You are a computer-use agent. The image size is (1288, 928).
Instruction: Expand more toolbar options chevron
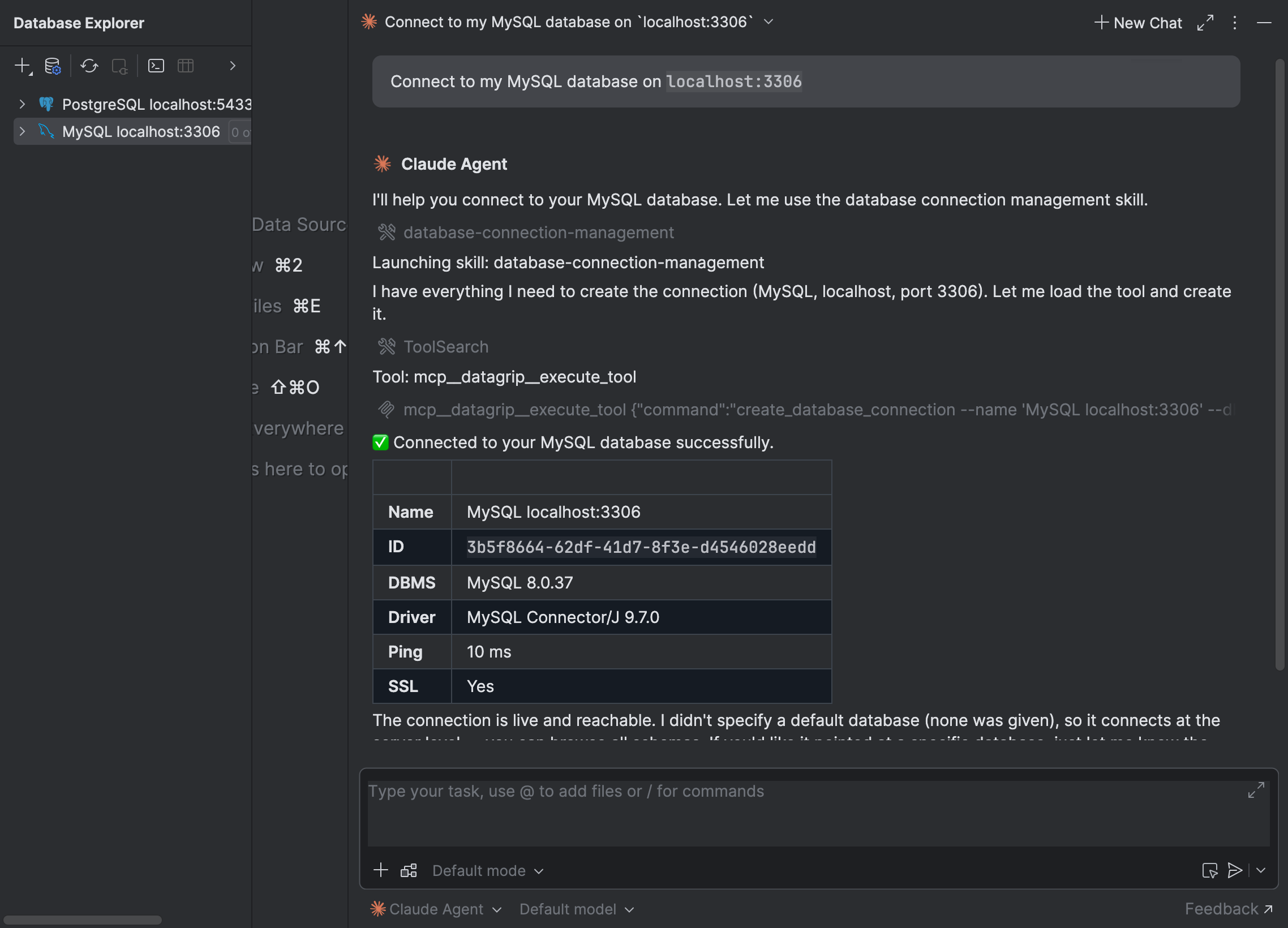232,66
